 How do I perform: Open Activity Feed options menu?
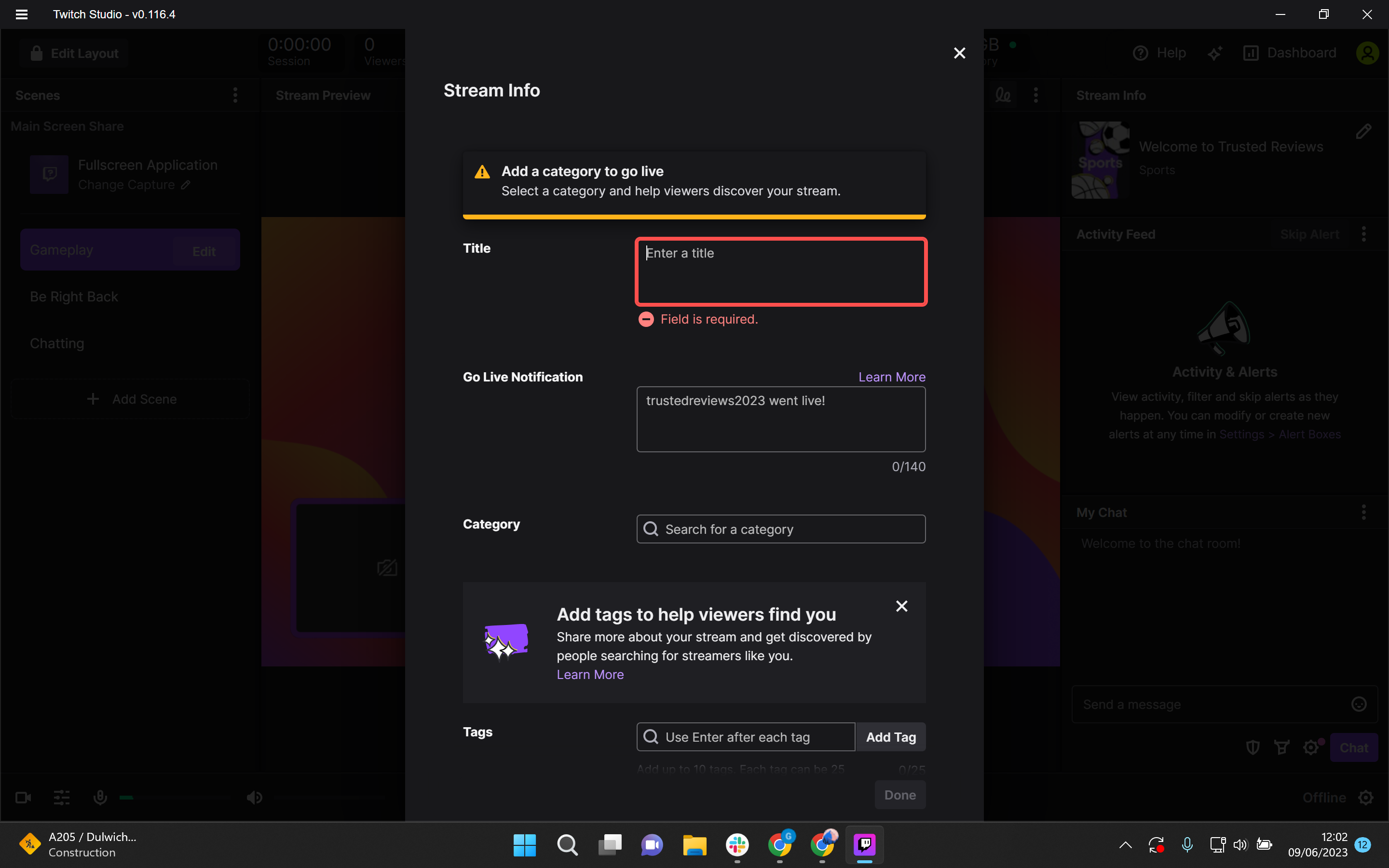coord(1364,234)
